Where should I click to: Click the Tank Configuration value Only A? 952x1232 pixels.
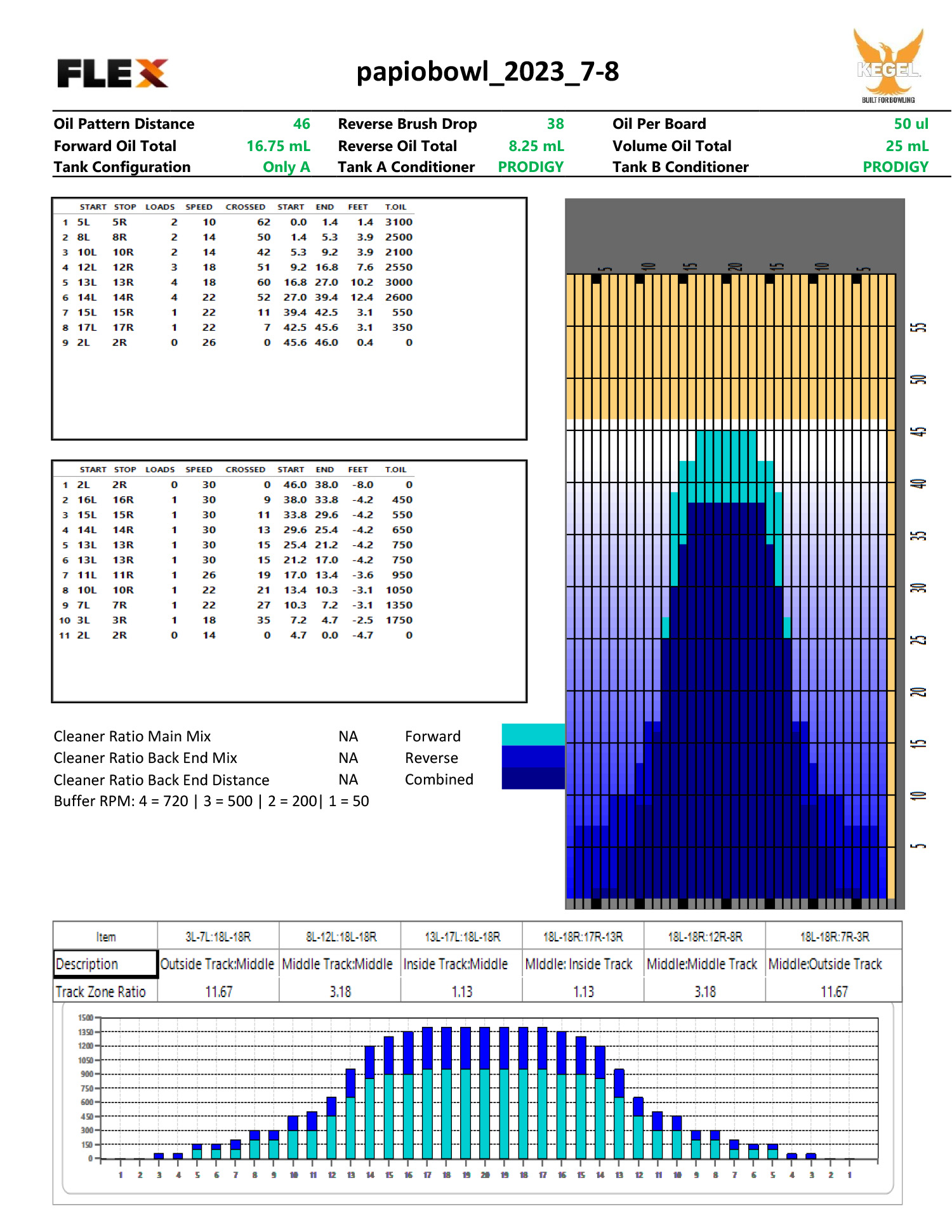(x=286, y=167)
